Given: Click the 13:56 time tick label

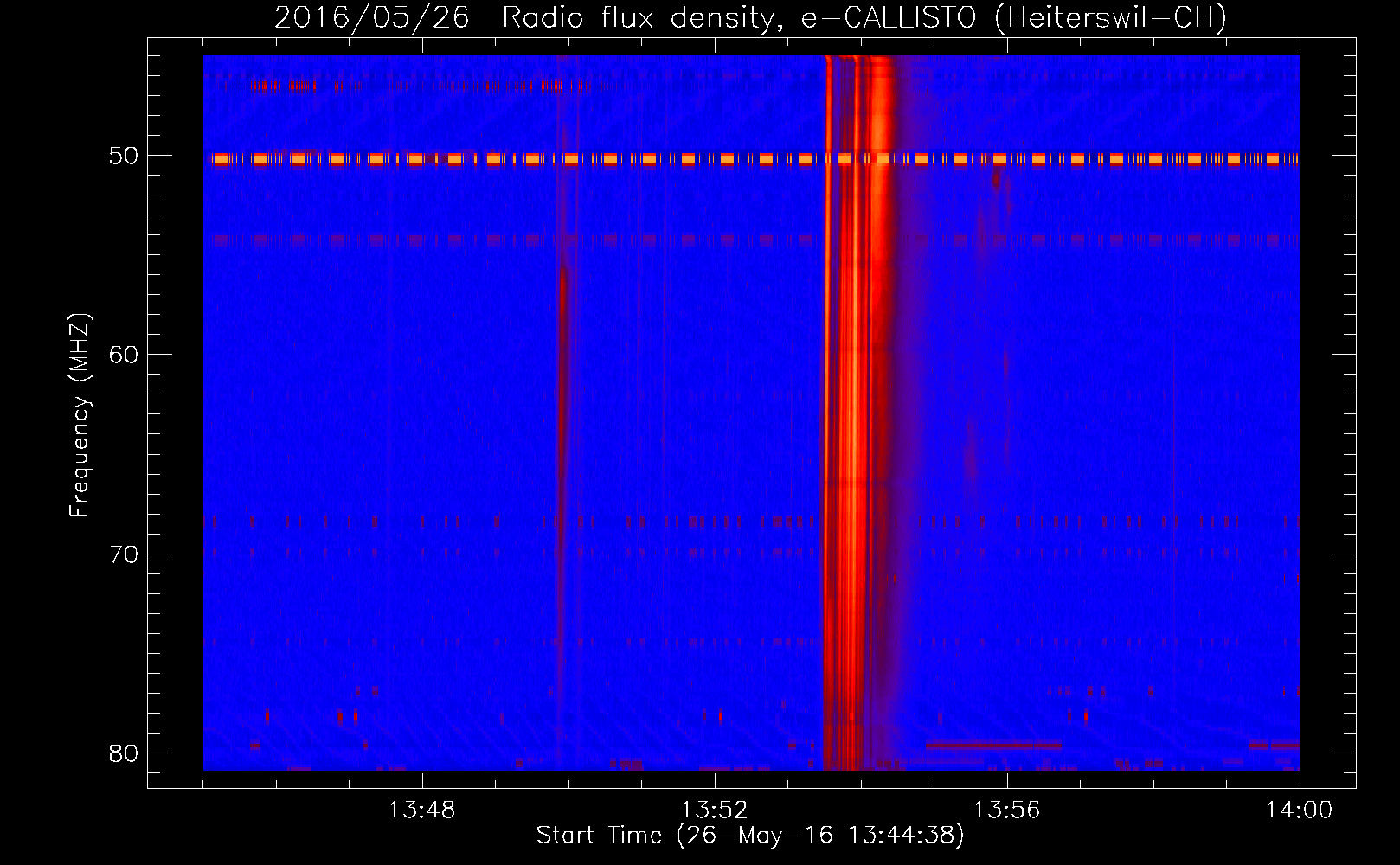Looking at the screenshot, I should click(1007, 811).
